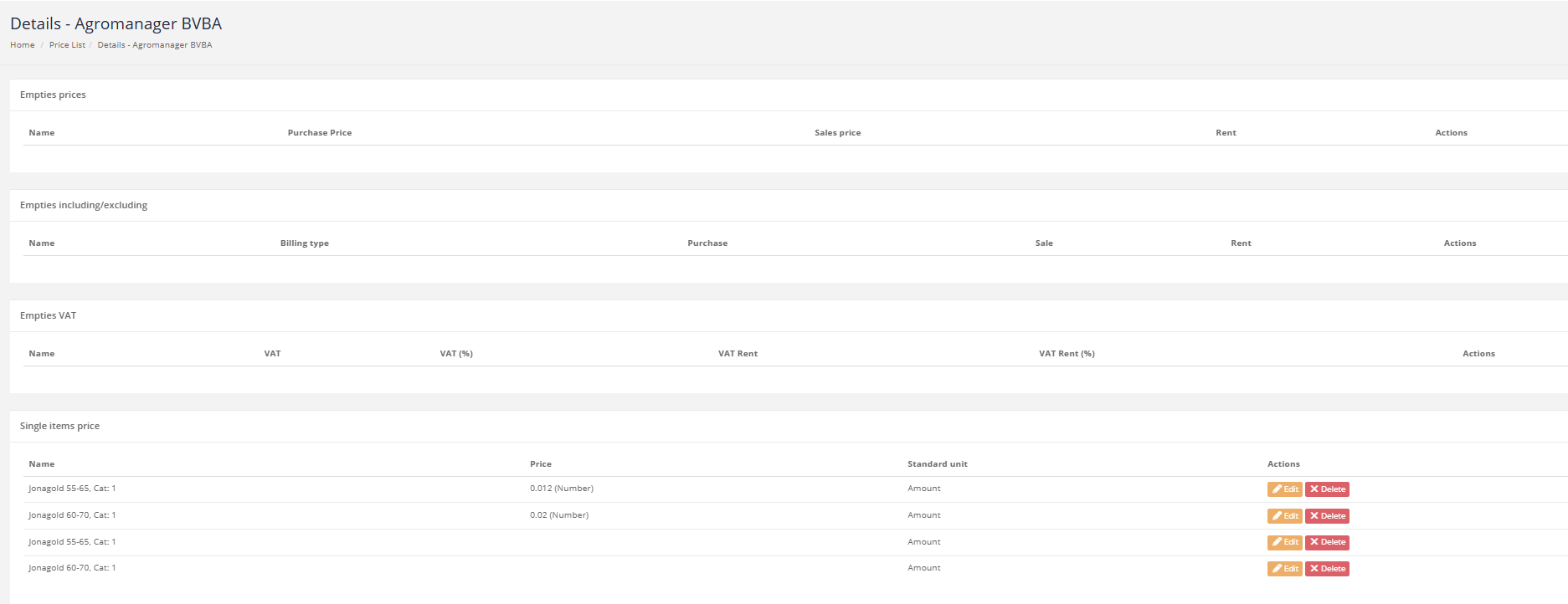Click Name header in Empties VAT table
The height and width of the screenshot is (604, 1568).
click(42, 354)
